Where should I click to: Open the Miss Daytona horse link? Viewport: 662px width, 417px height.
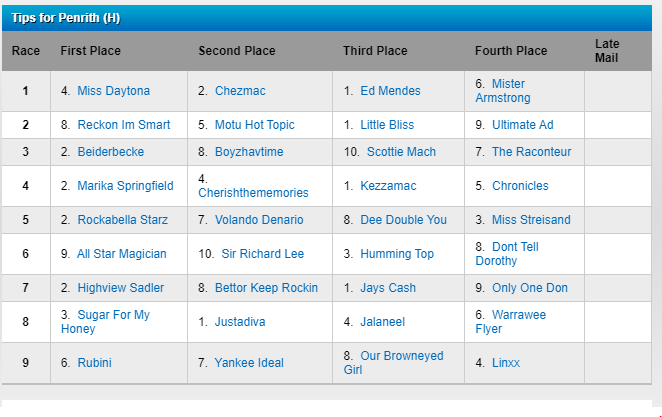coord(113,91)
